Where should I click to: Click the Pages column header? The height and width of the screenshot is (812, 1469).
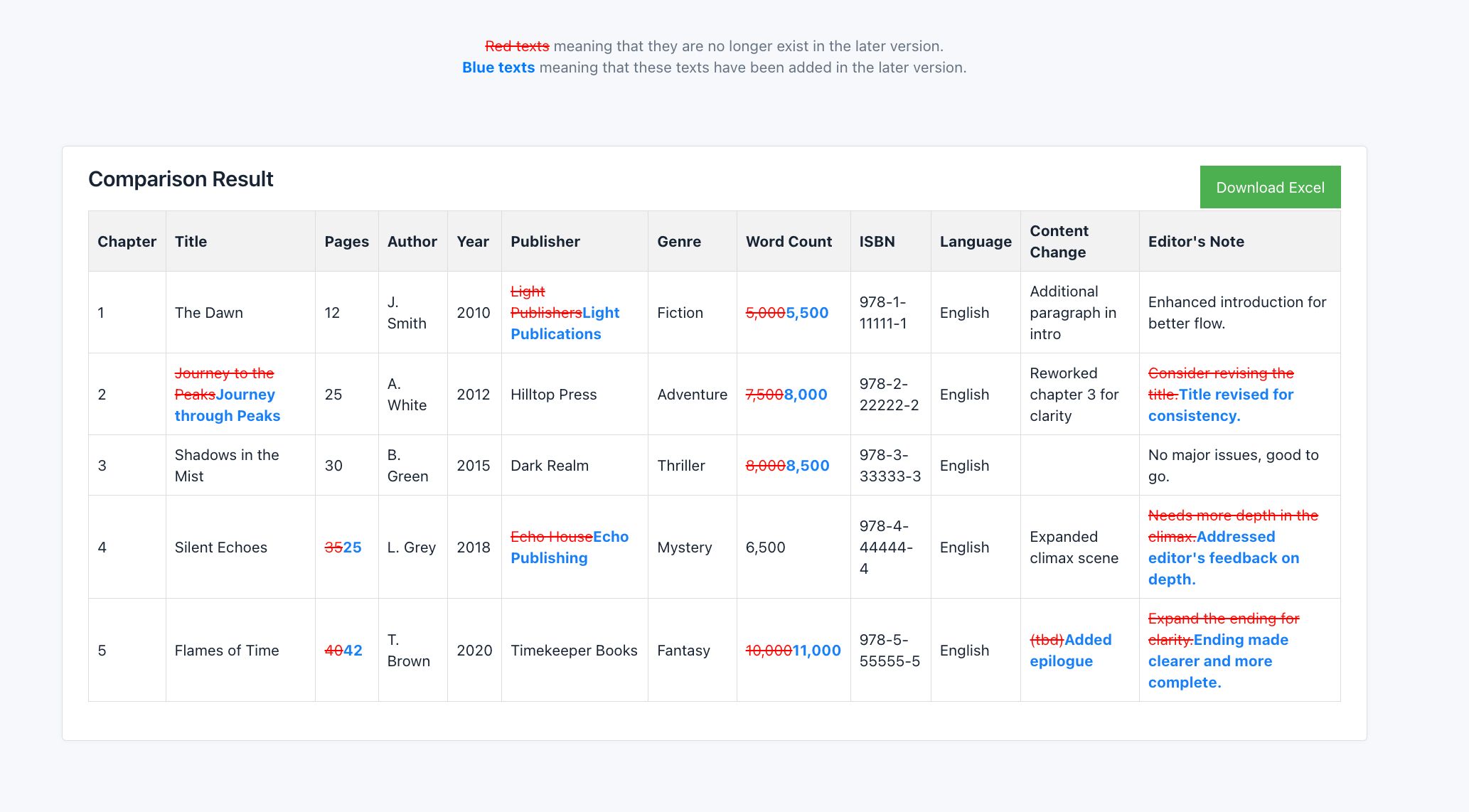pos(346,241)
